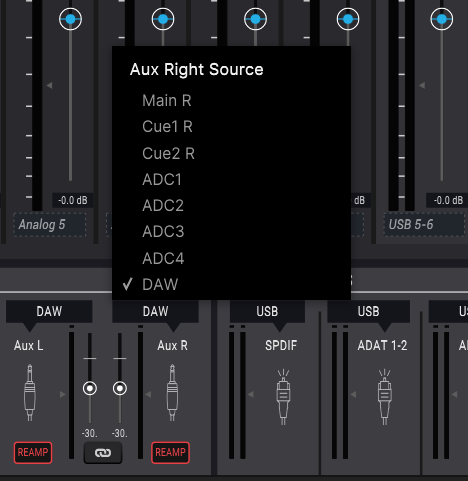Click the Aux L jack plug icon
Viewport: 468px width, 481px height.
click(30, 393)
